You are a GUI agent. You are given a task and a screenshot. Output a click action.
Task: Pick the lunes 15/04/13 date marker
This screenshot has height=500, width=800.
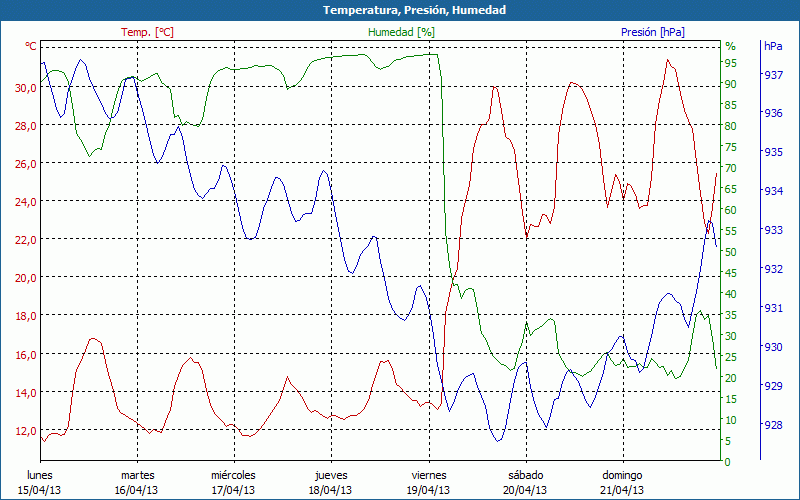40,482
